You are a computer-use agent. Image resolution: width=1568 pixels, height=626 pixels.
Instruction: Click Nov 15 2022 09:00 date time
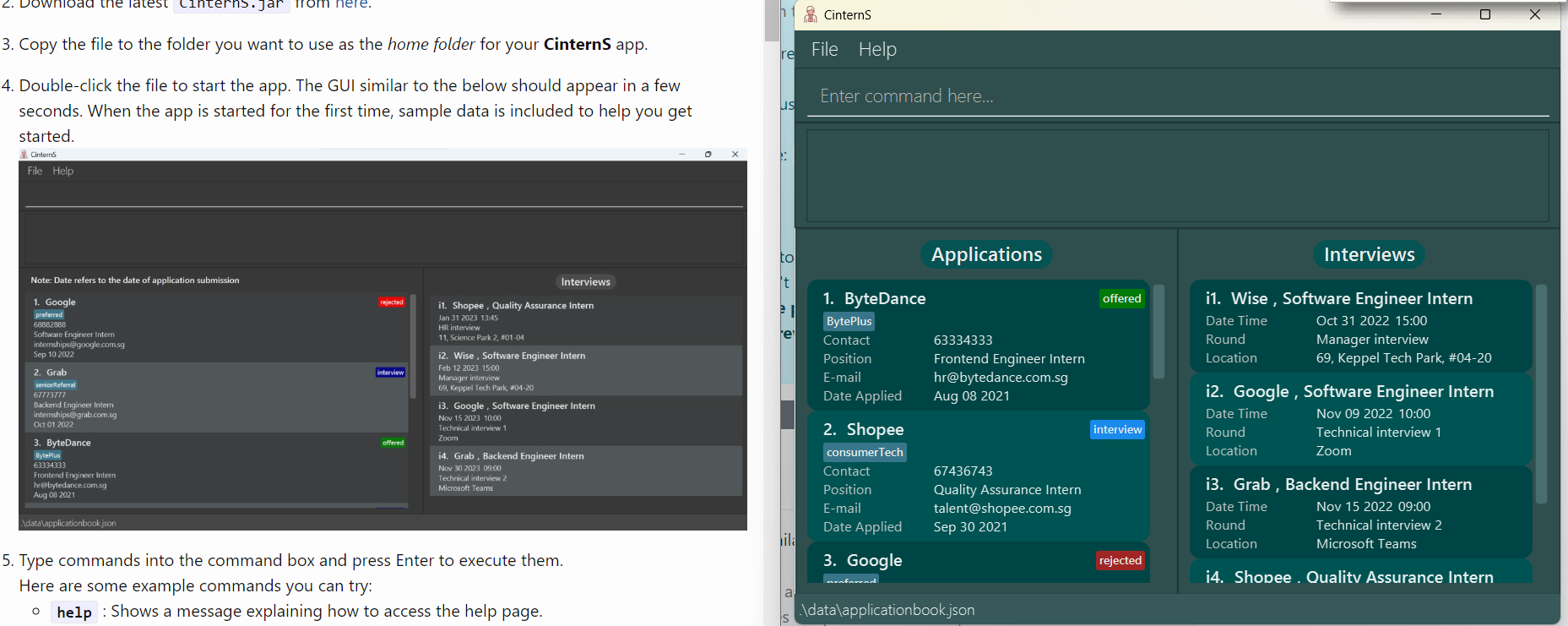[x=1373, y=507]
